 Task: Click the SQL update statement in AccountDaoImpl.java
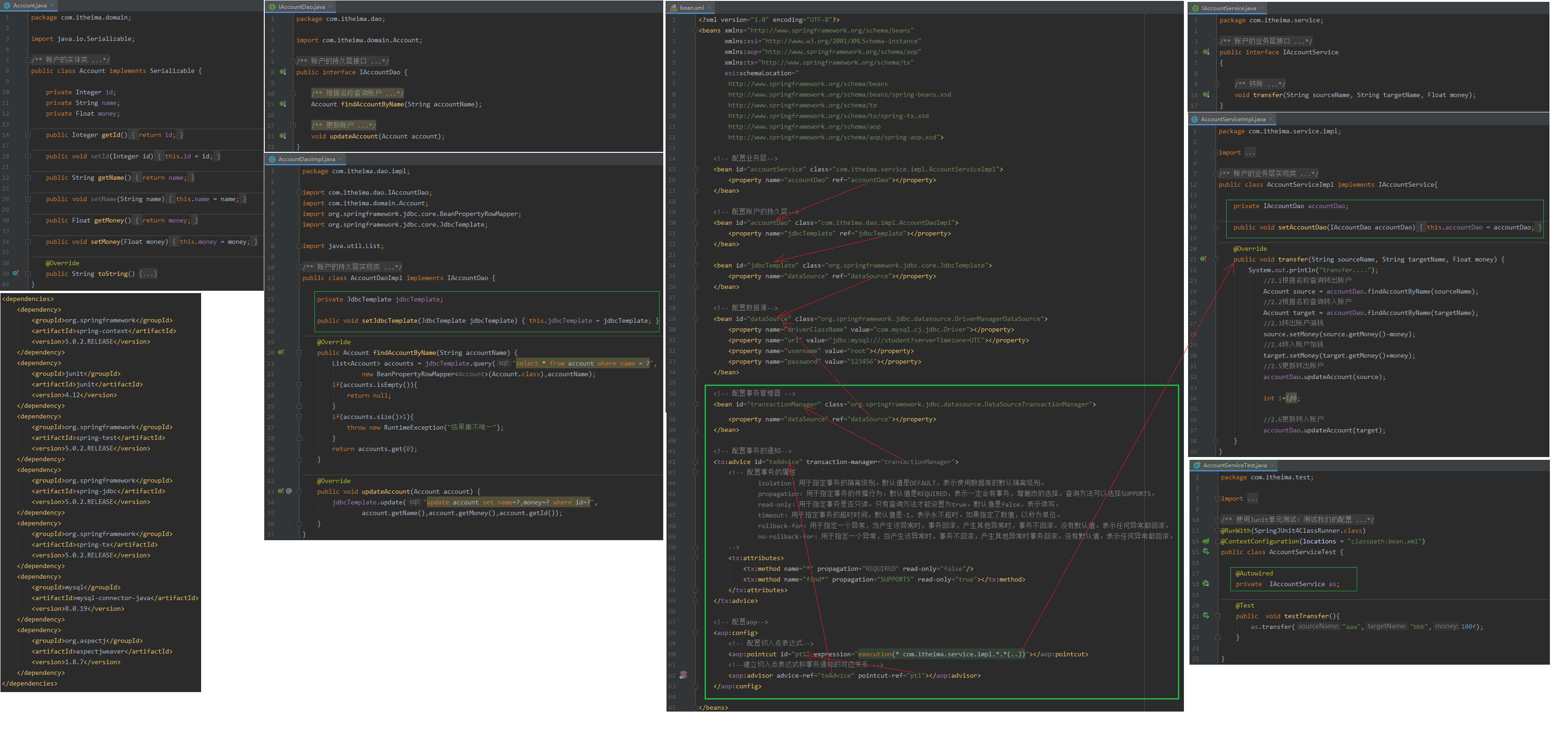click(x=508, y=503)
